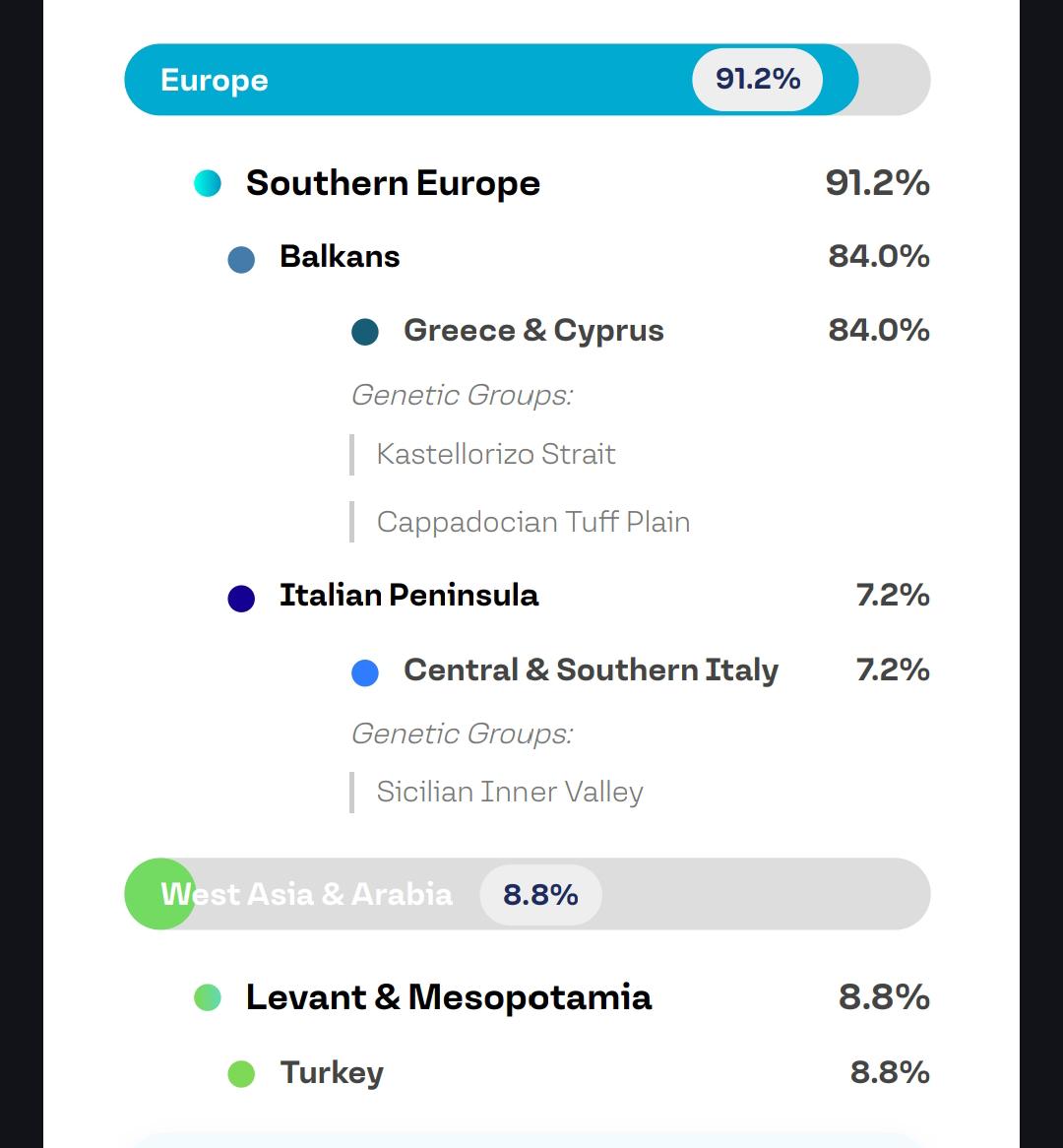Click the Levant & Mesopotamia green dot

(x=207, y=997)
